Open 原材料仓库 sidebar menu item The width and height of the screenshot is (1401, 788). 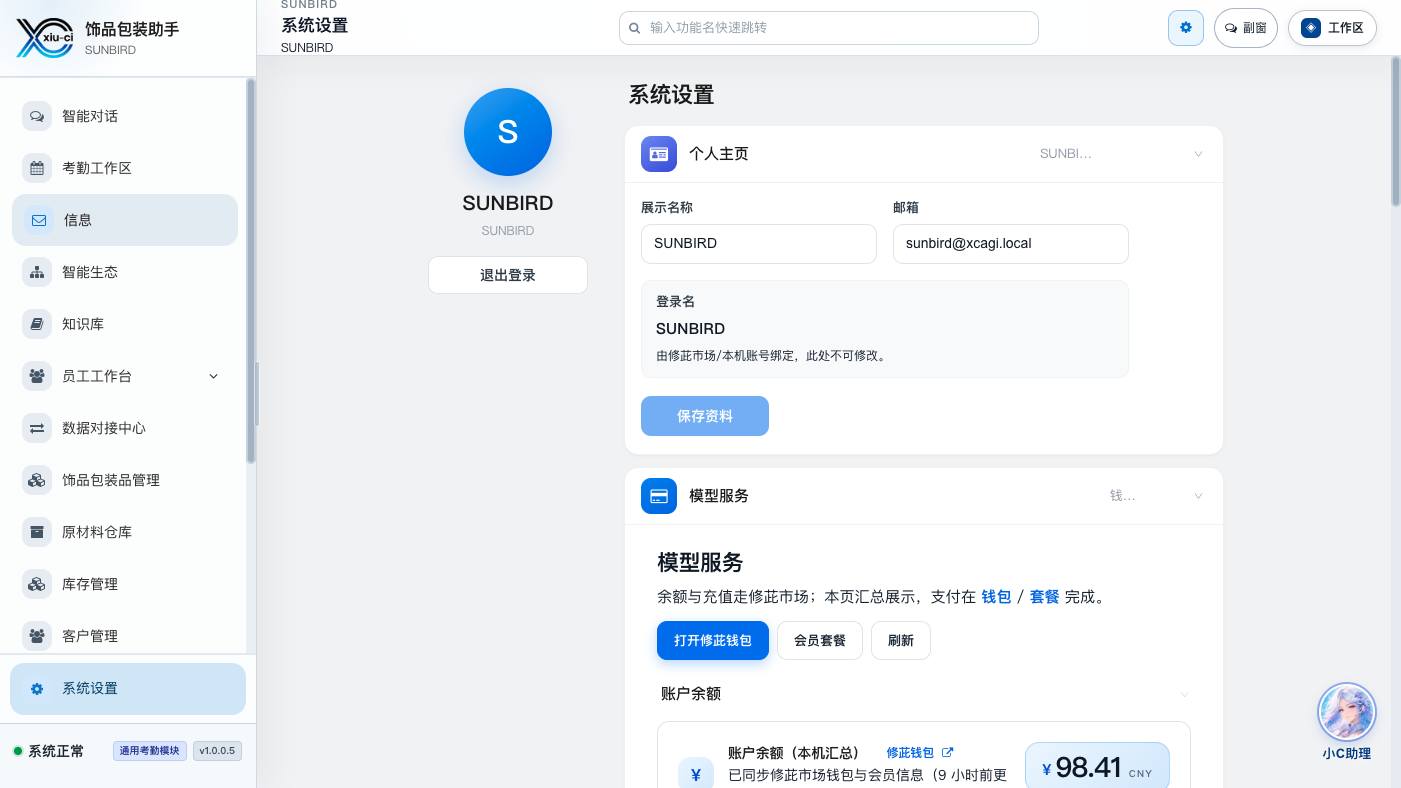tap(125, 532)
